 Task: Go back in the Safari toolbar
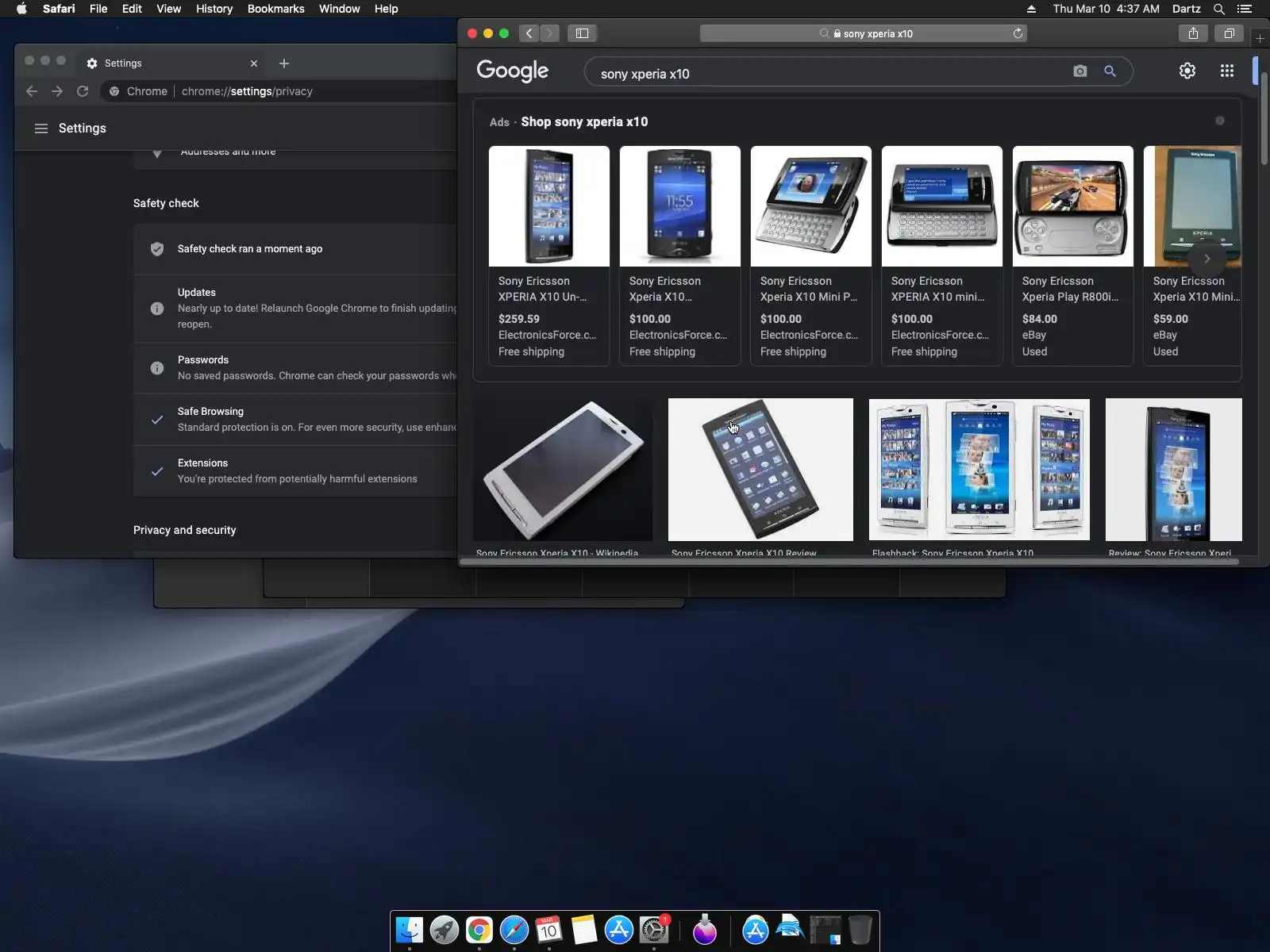(x=529, y=33)
